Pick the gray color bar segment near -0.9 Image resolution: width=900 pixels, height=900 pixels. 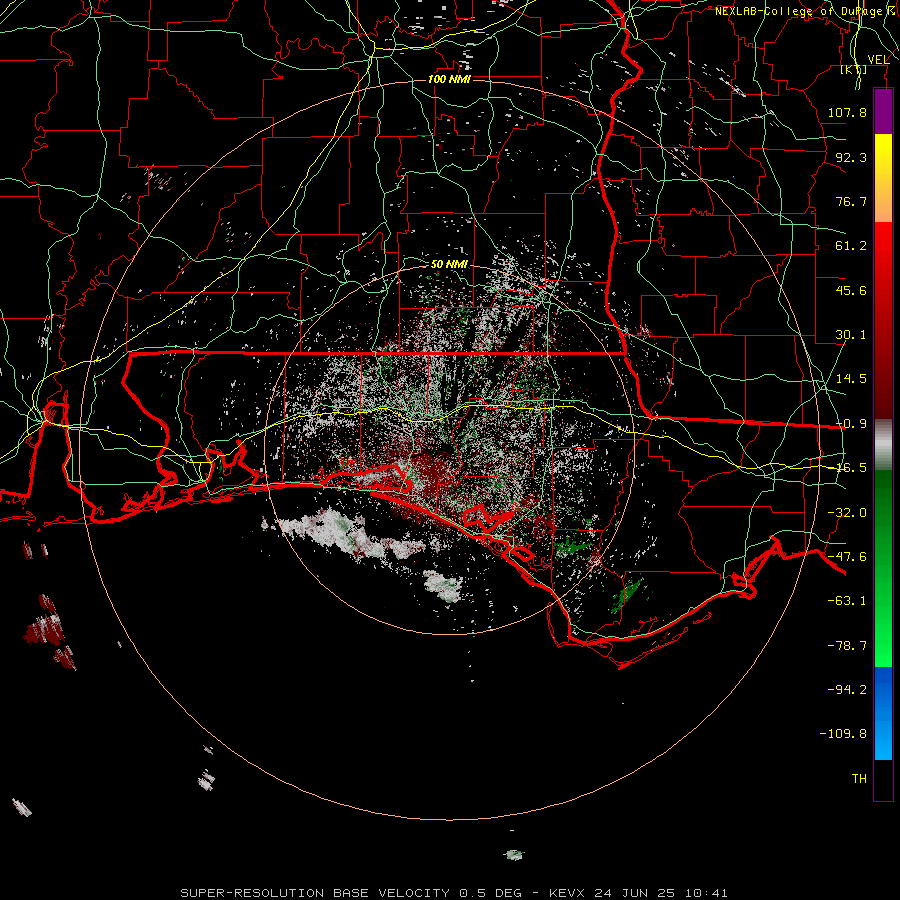coord(883,444)
